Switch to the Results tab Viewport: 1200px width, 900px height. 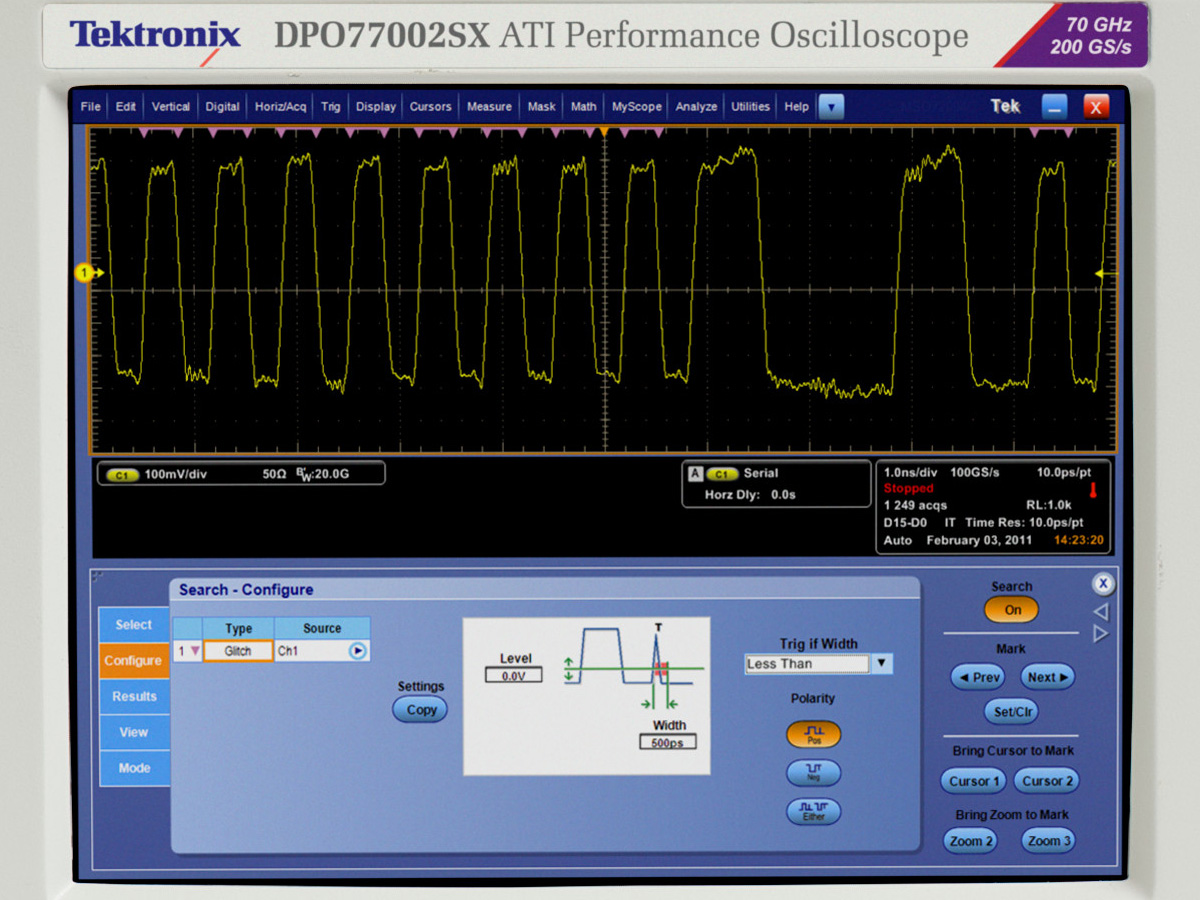133,696
